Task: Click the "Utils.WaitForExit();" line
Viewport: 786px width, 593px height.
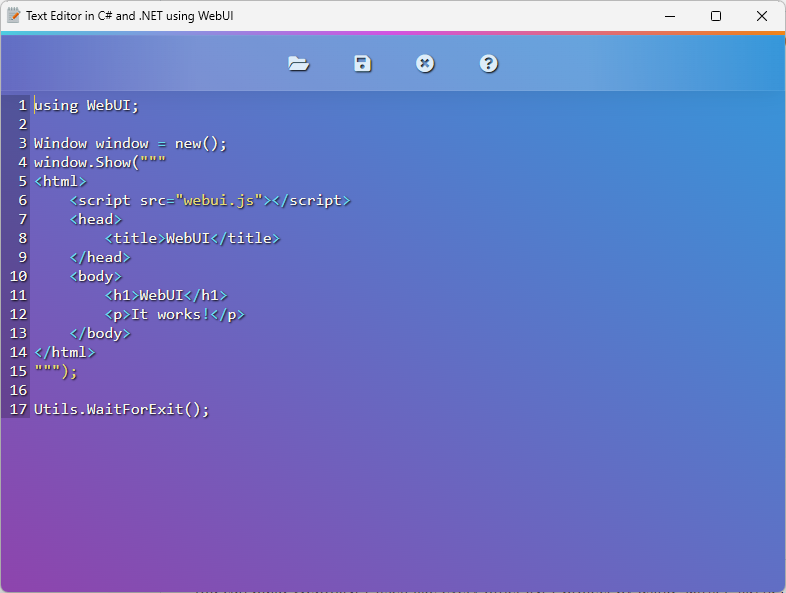Action: [x=121, y=410]
